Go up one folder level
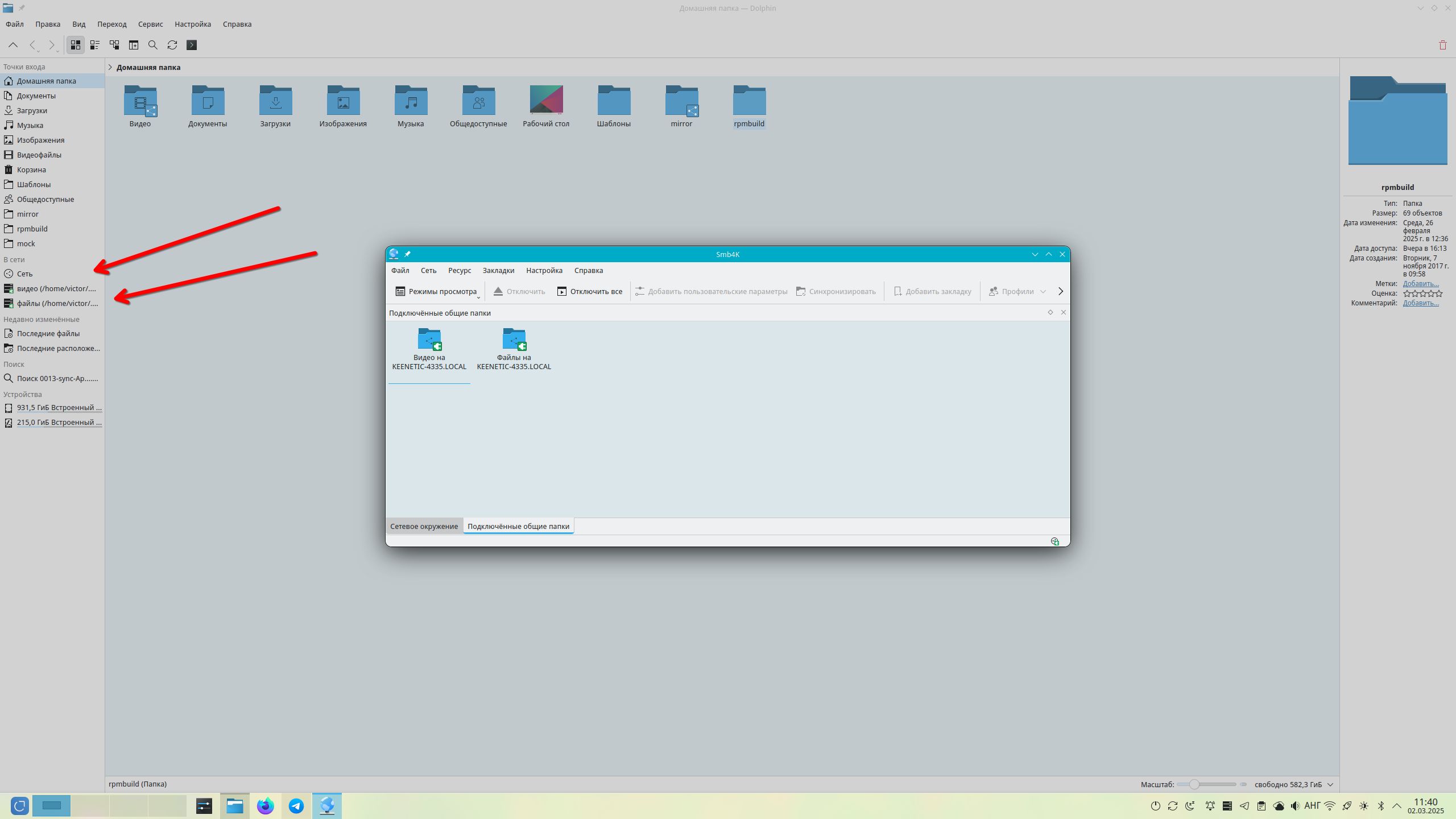This screenshot has height=819, width=1456. pyautogui.click(x=13, y=45)
